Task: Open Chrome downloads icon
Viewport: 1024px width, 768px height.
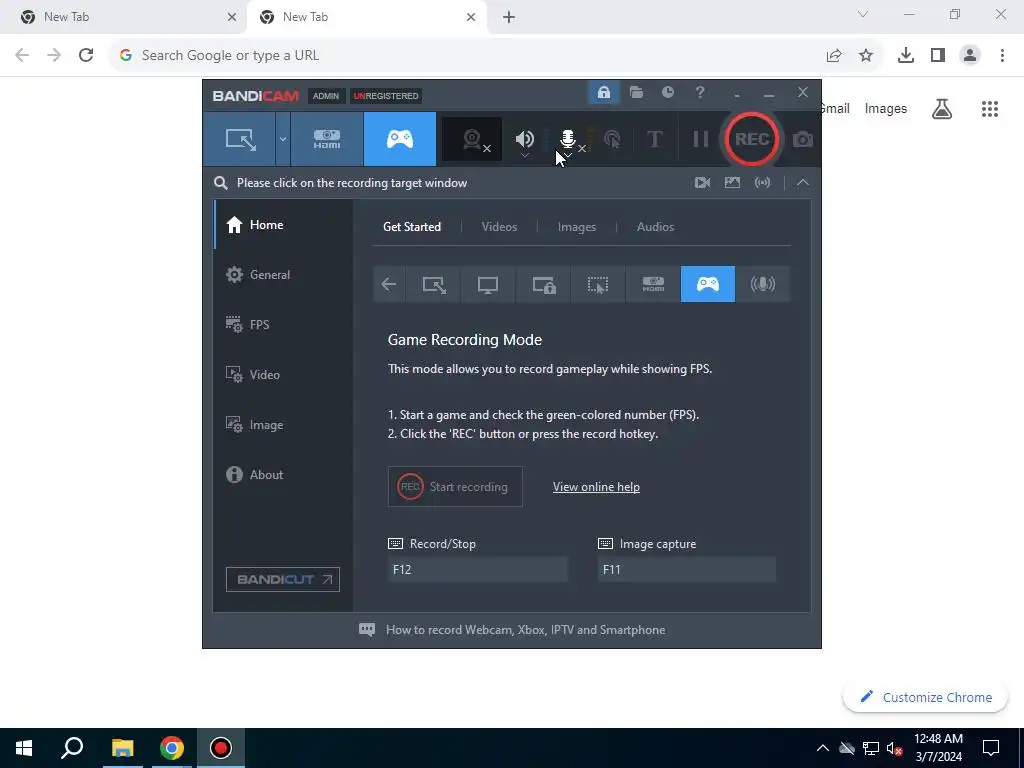Action: coord(906,56)
